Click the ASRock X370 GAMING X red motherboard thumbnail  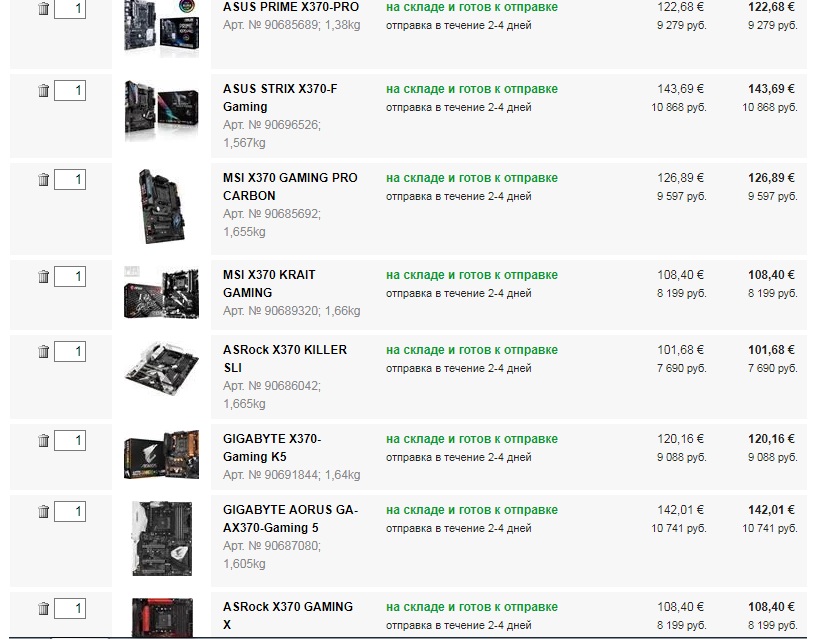pyautogui.click(x=162, y=618)
